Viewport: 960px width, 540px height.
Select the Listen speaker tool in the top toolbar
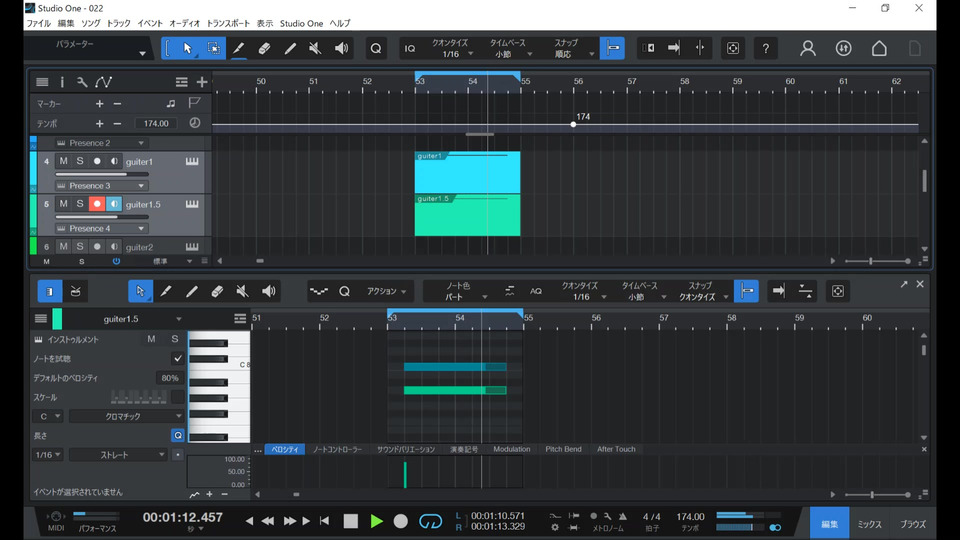[x=341, y=48]
